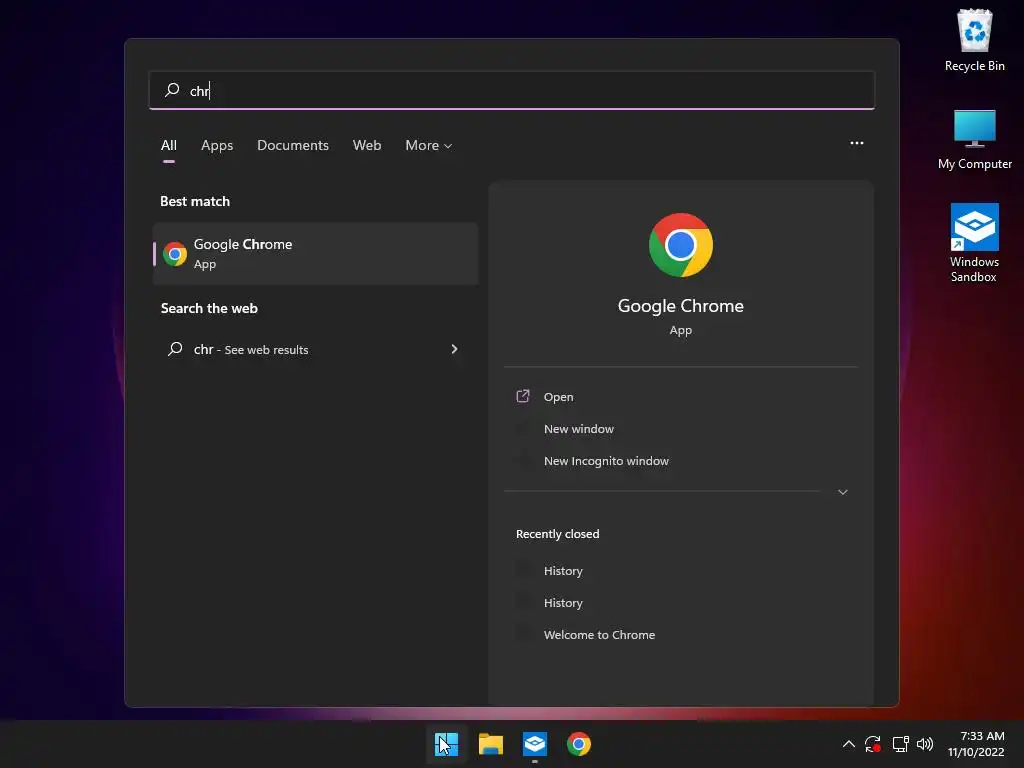Screen dimensions: 1024x768
Task: Show hidden system tray icons
Action: point(848,744)
